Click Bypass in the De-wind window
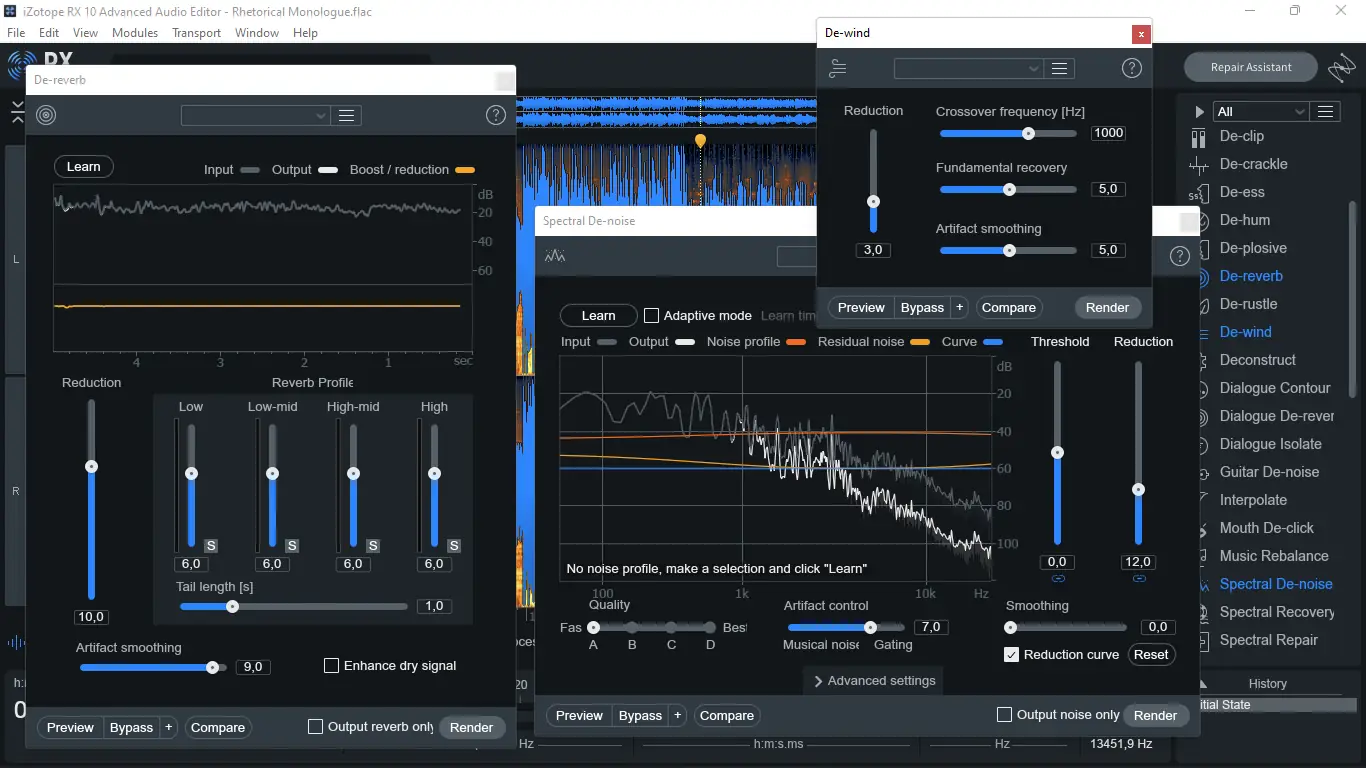 click(922, 307)
